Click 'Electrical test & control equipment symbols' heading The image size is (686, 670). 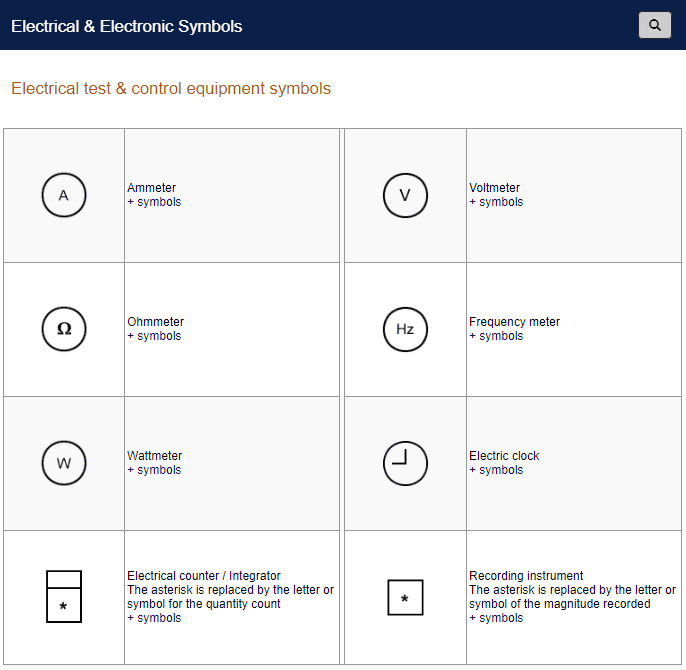pos(171,88)
